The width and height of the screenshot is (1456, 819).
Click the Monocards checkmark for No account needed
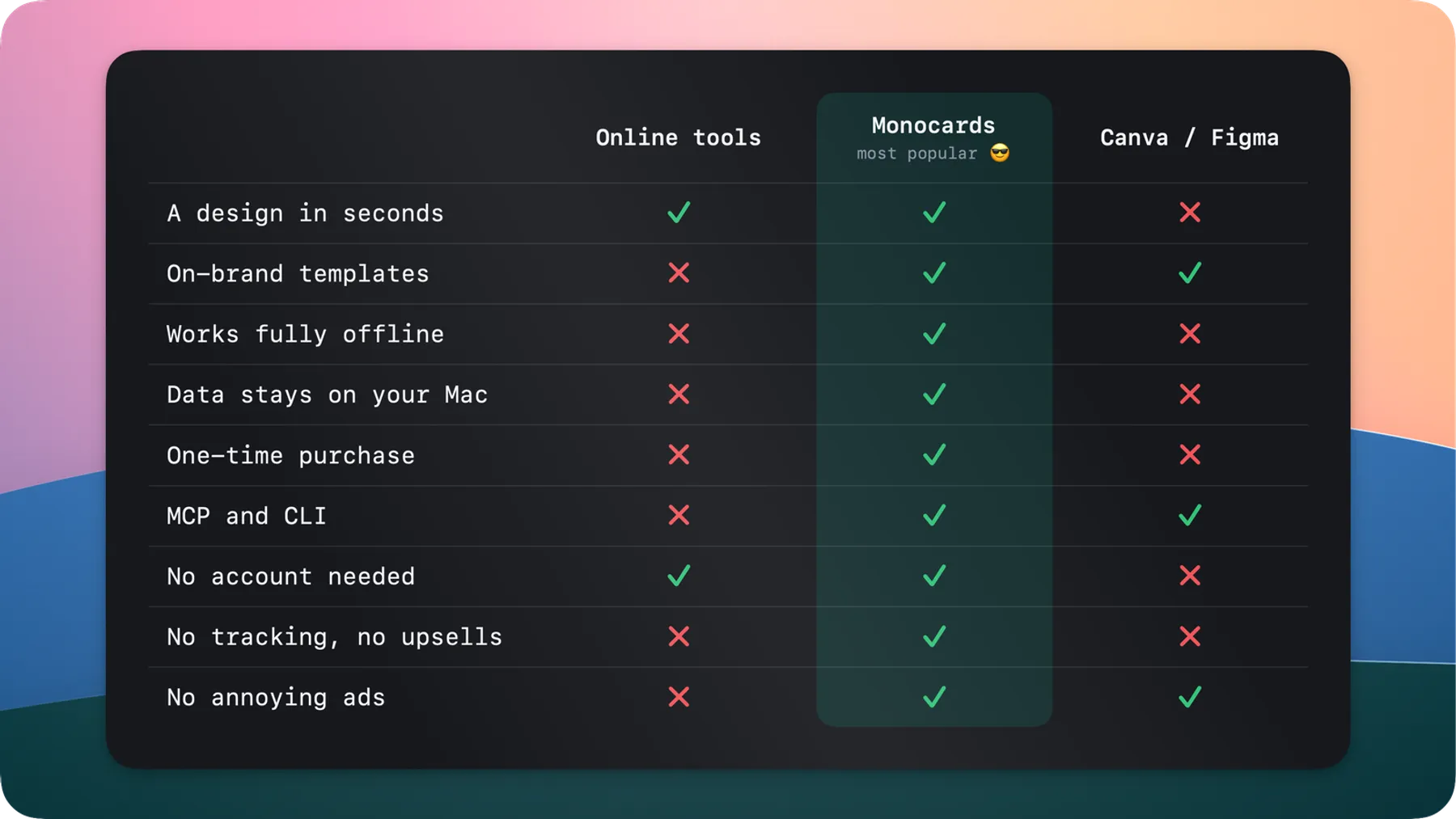point(934,576)
